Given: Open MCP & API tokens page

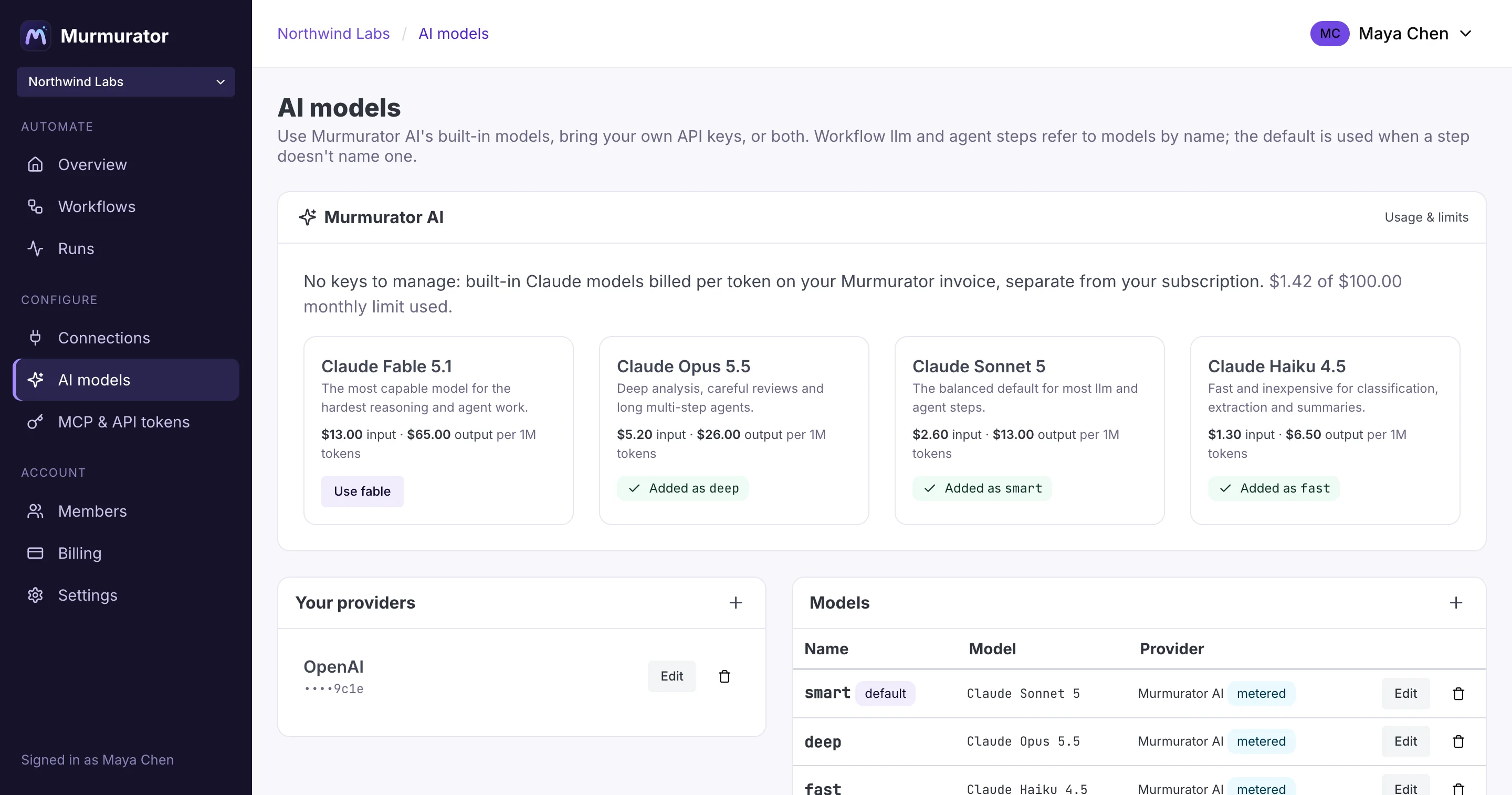Looking at the screenshot, I should pos(125,422).
